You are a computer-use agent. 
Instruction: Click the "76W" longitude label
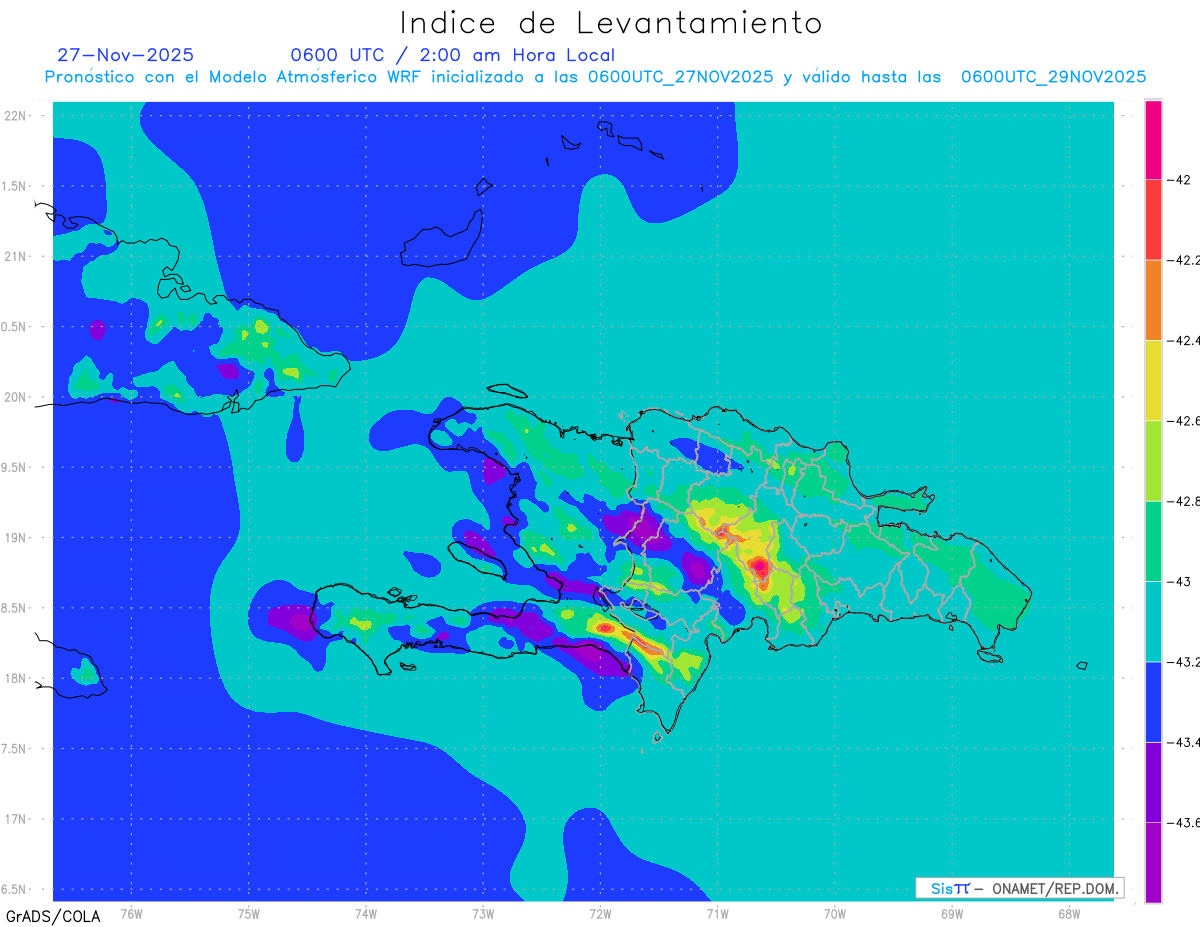(131, 913)
